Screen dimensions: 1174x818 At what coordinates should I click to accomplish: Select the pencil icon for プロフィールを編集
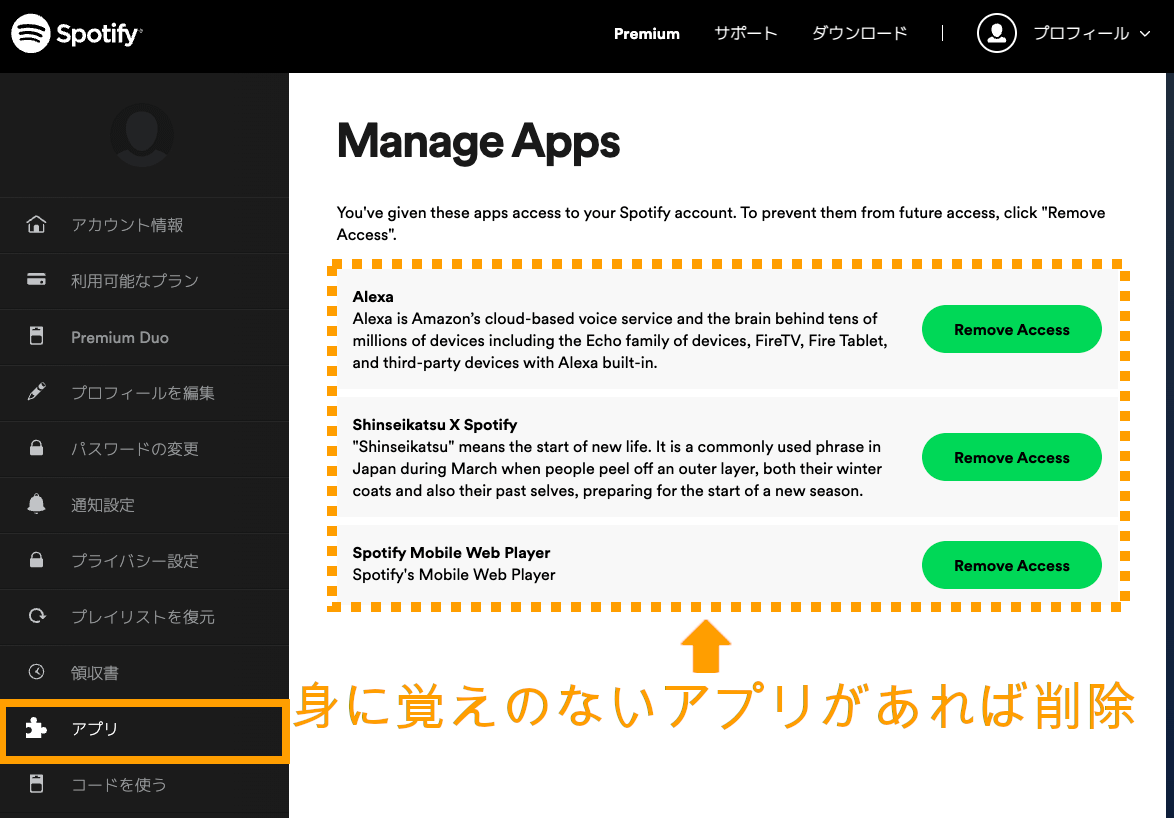(x=38, y=393)
